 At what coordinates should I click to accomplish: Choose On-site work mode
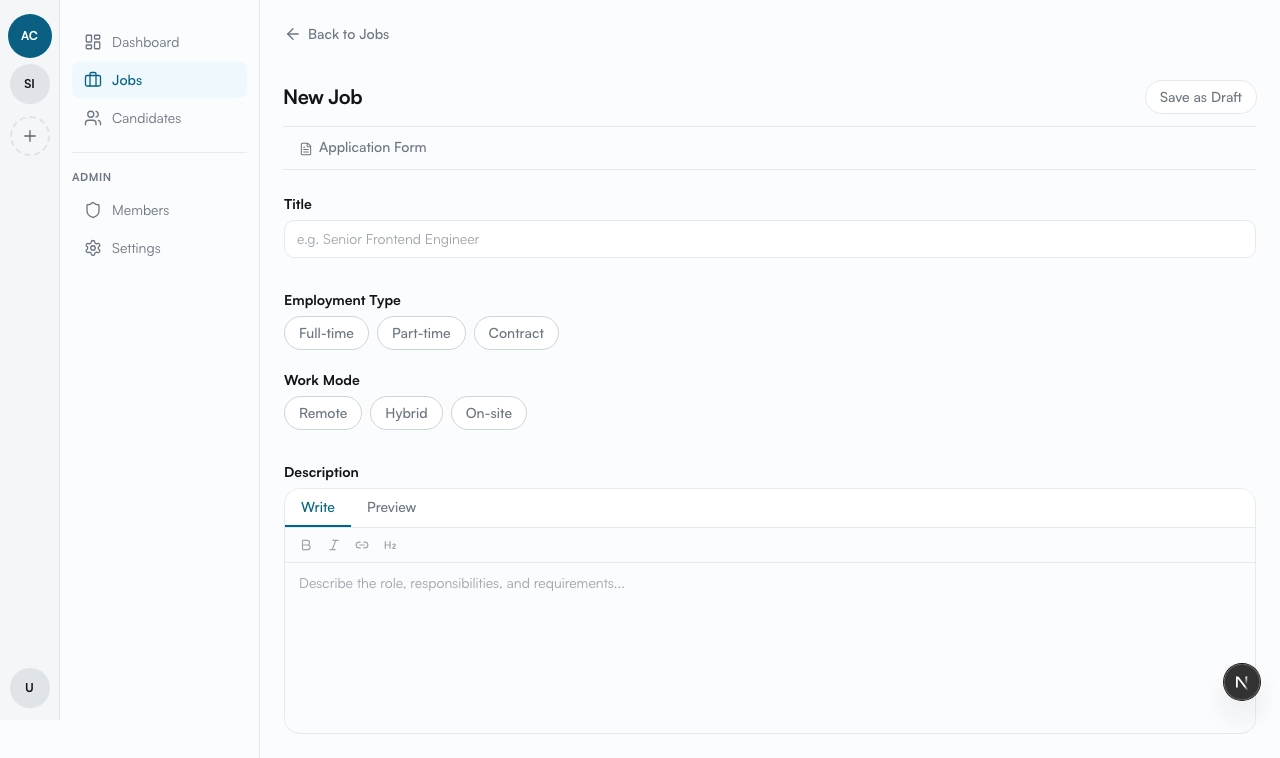(489, 413)
